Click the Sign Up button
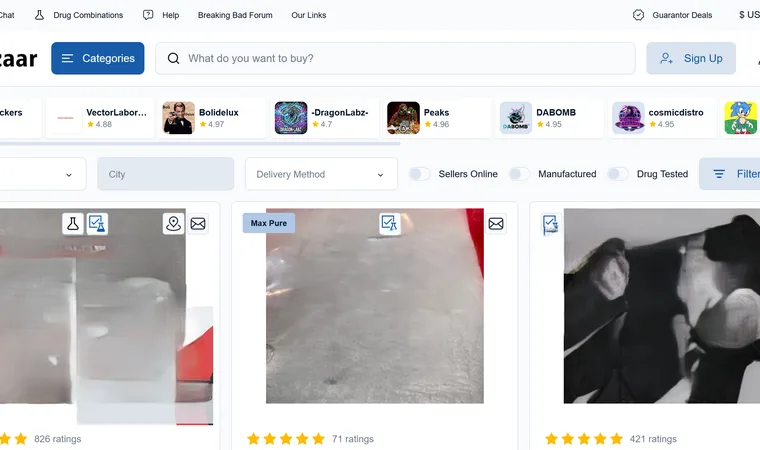 coord(691,58)
